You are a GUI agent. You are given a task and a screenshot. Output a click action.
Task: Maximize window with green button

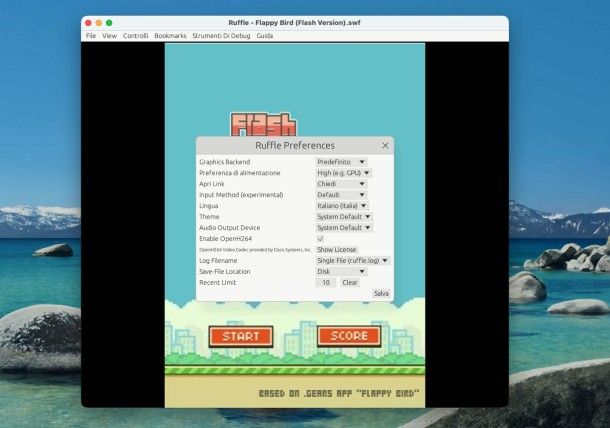[109, 23]
